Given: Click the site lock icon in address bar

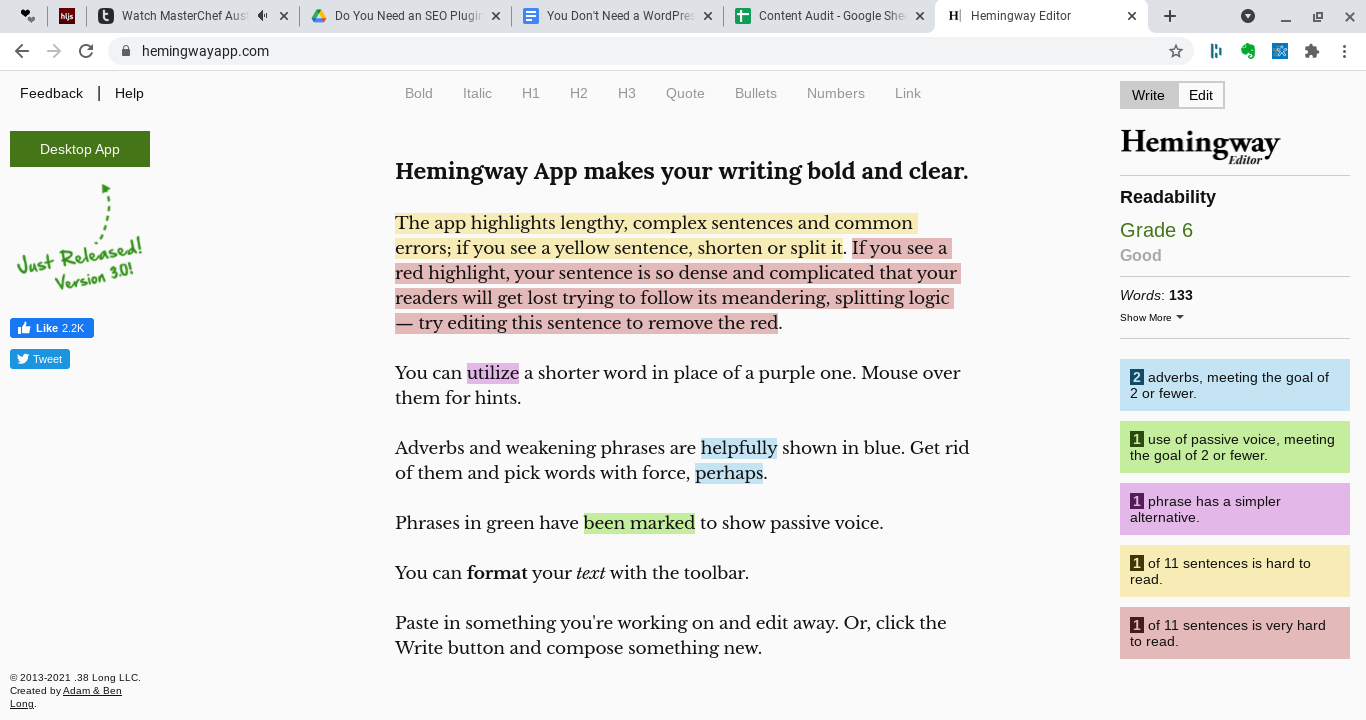Looking at the screenshot, I should click(125, 51).
